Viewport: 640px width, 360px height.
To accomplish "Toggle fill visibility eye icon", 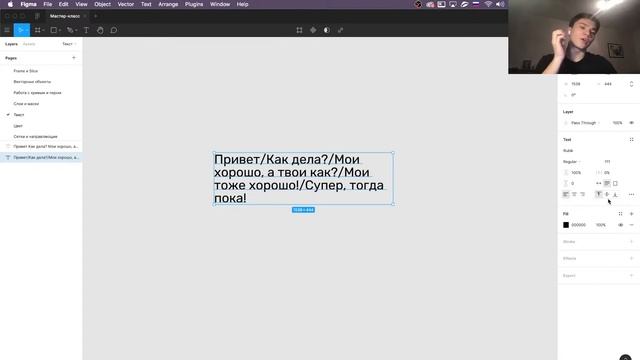I will (x=620, y=225).
